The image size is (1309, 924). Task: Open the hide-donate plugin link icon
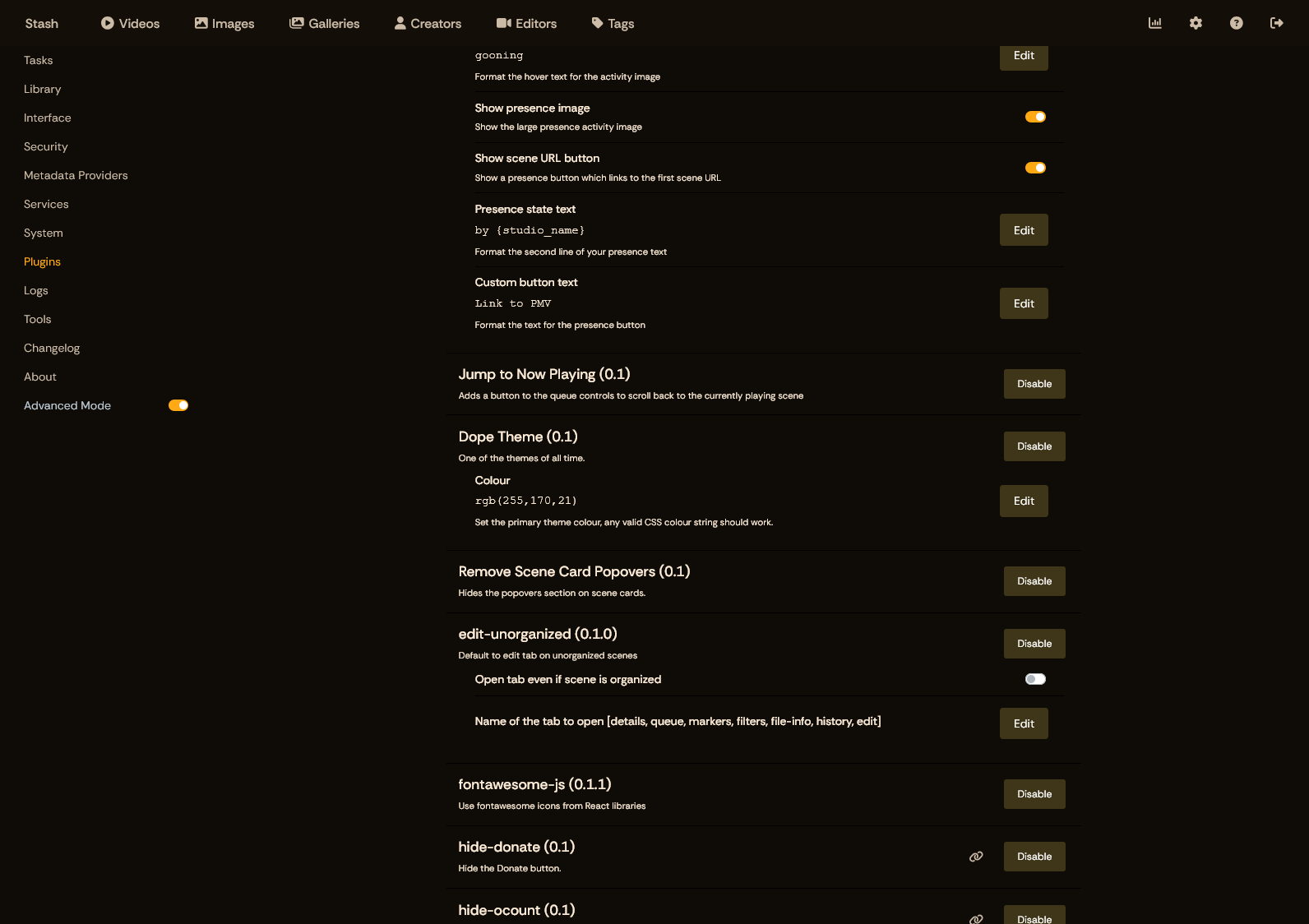976,857
